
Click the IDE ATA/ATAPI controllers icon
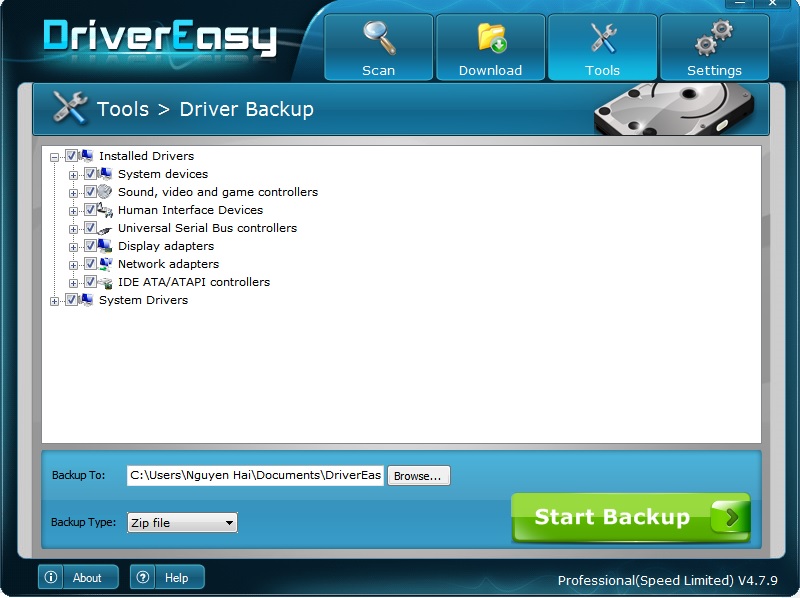click(x=106, y=283)
